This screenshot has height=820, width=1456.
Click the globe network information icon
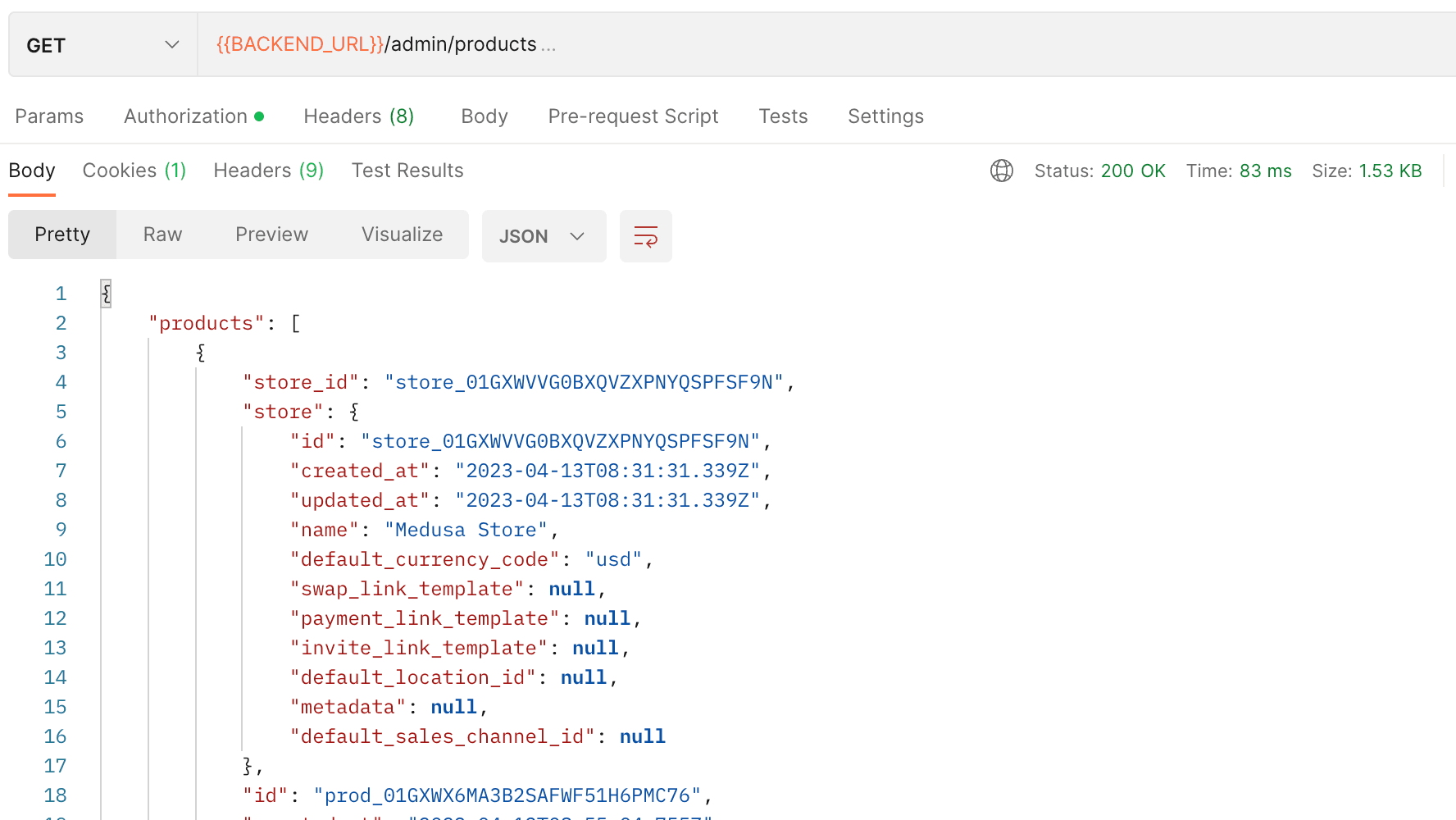click(1001, 171)
